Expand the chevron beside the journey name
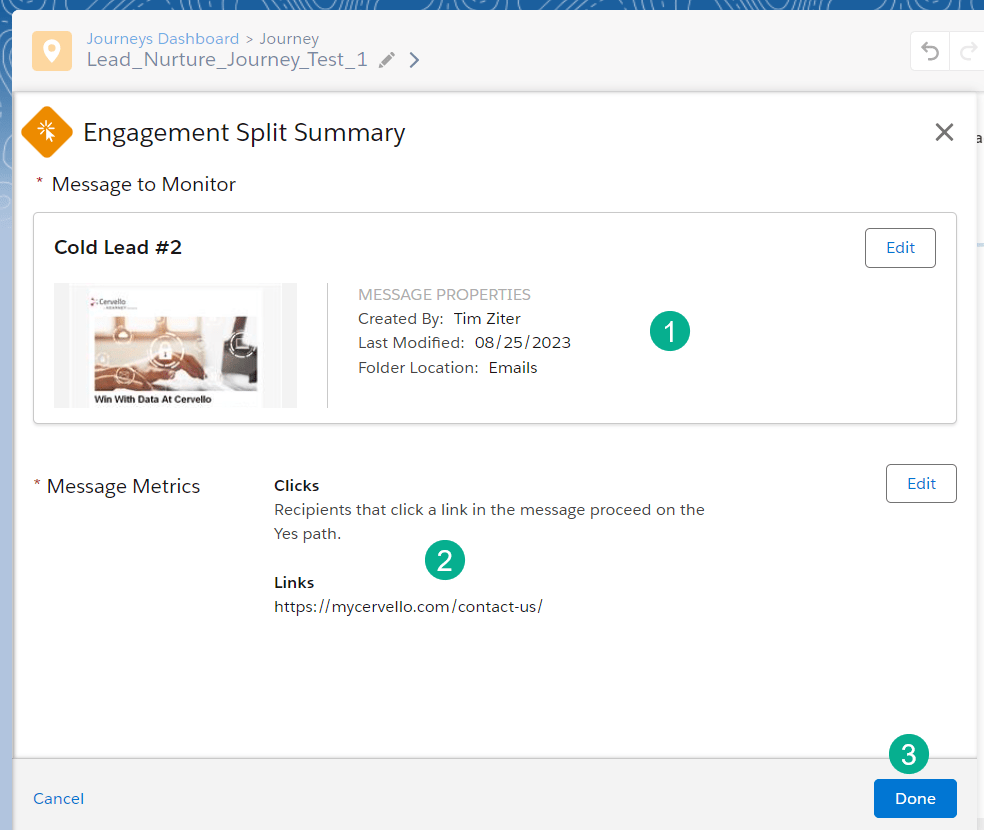Screen dimensions: 984x830 414,60
